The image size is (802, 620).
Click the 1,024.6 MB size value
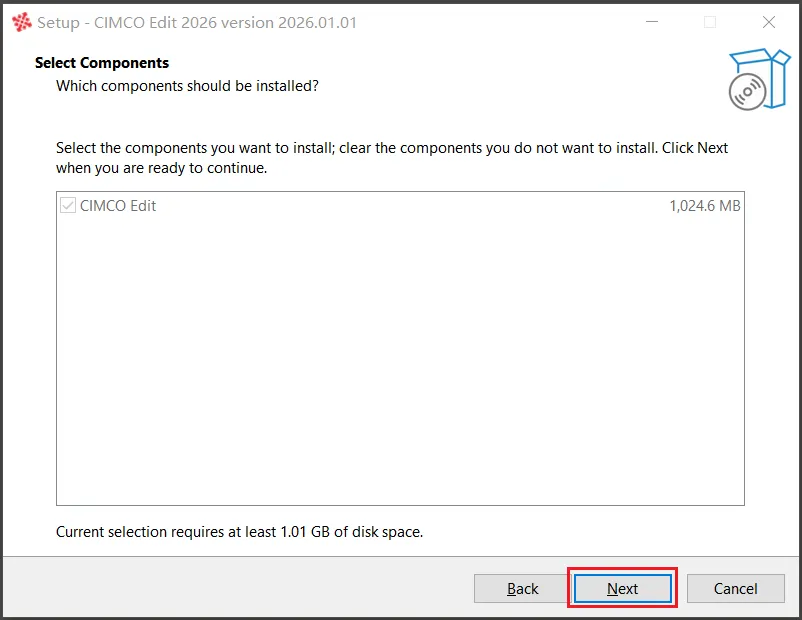tap(705, 206)
